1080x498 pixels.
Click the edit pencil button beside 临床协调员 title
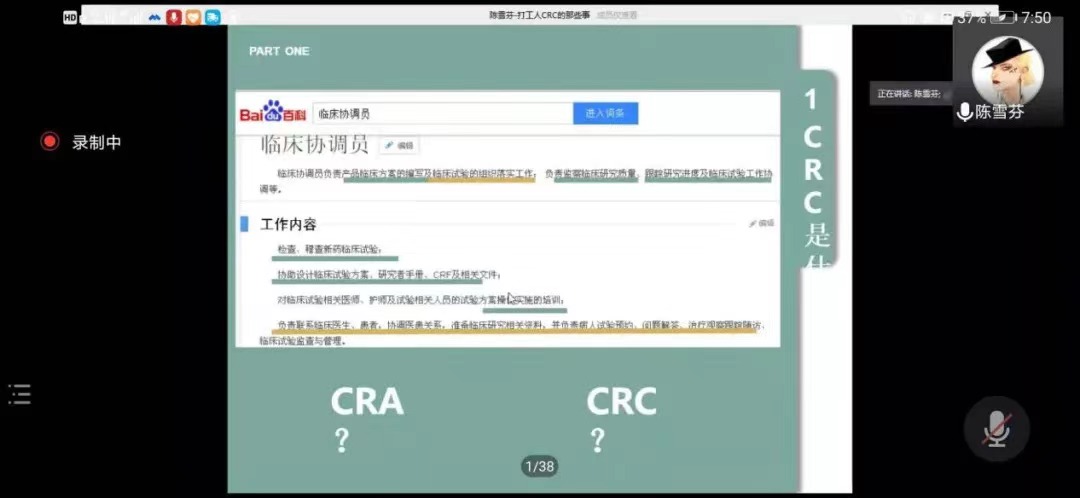click(399, 145)
